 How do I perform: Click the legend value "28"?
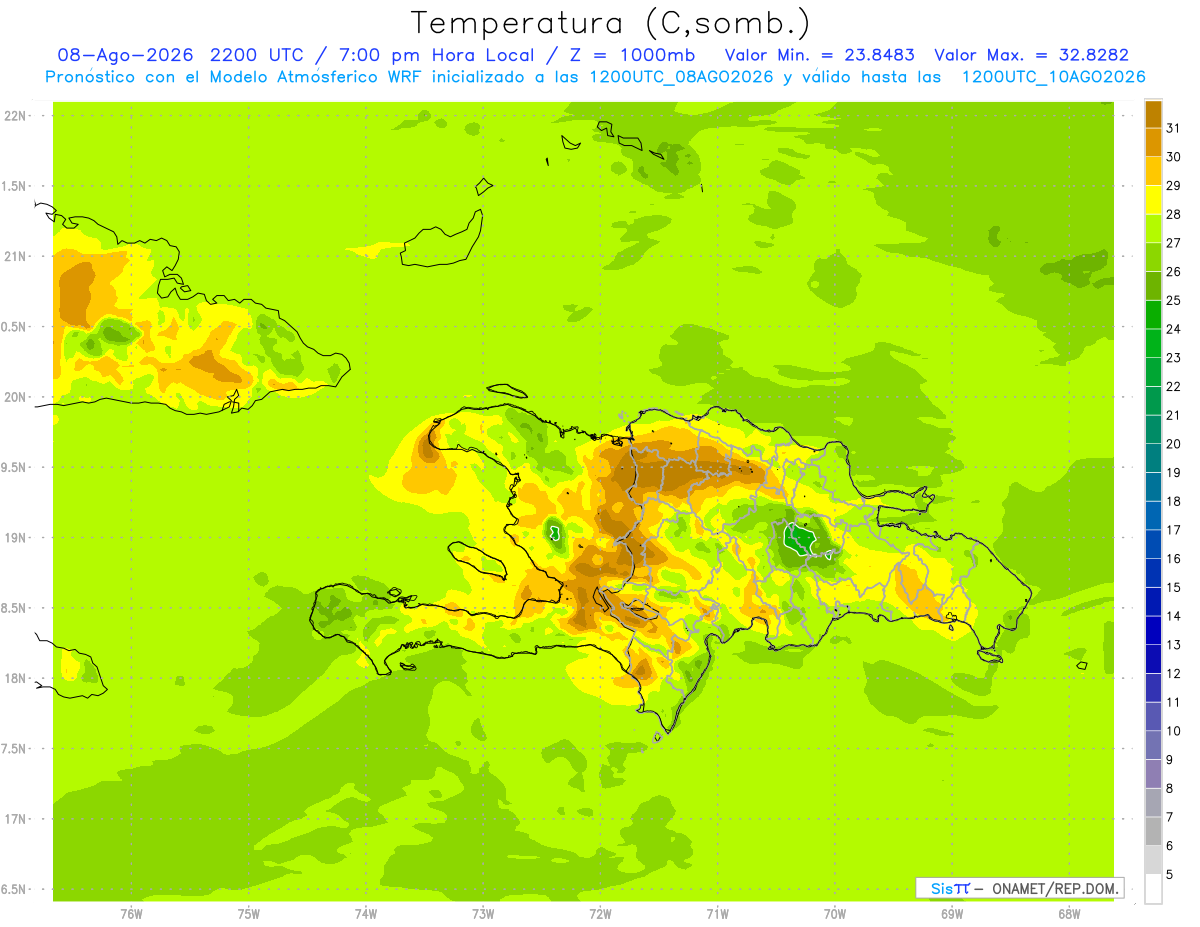point(1174,214)
